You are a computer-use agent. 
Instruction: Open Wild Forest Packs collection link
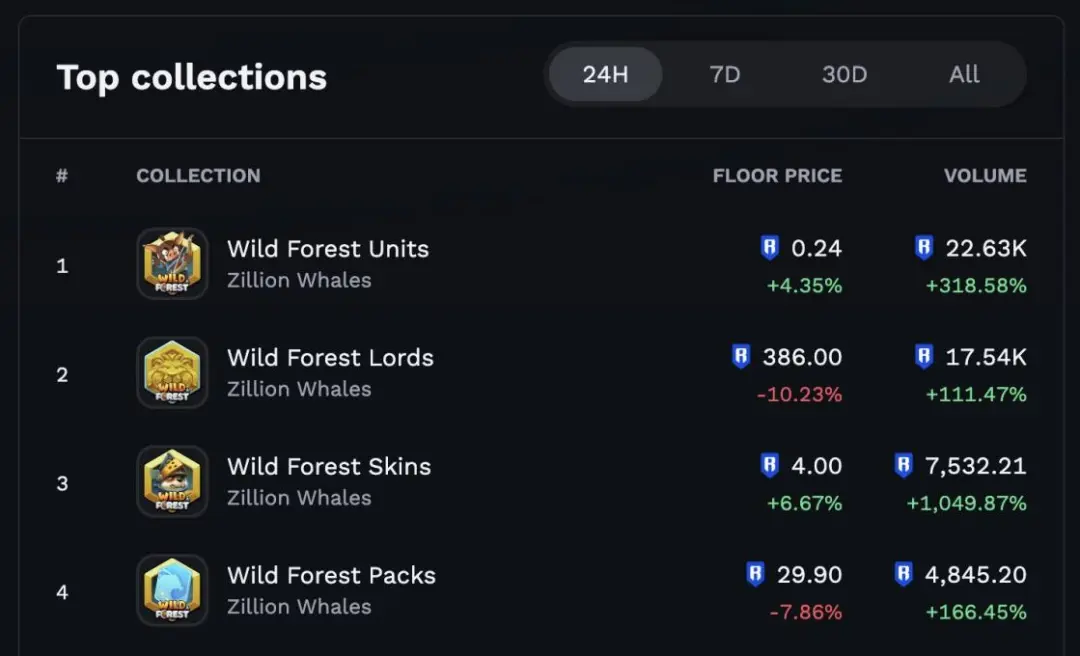click(331, 575)
